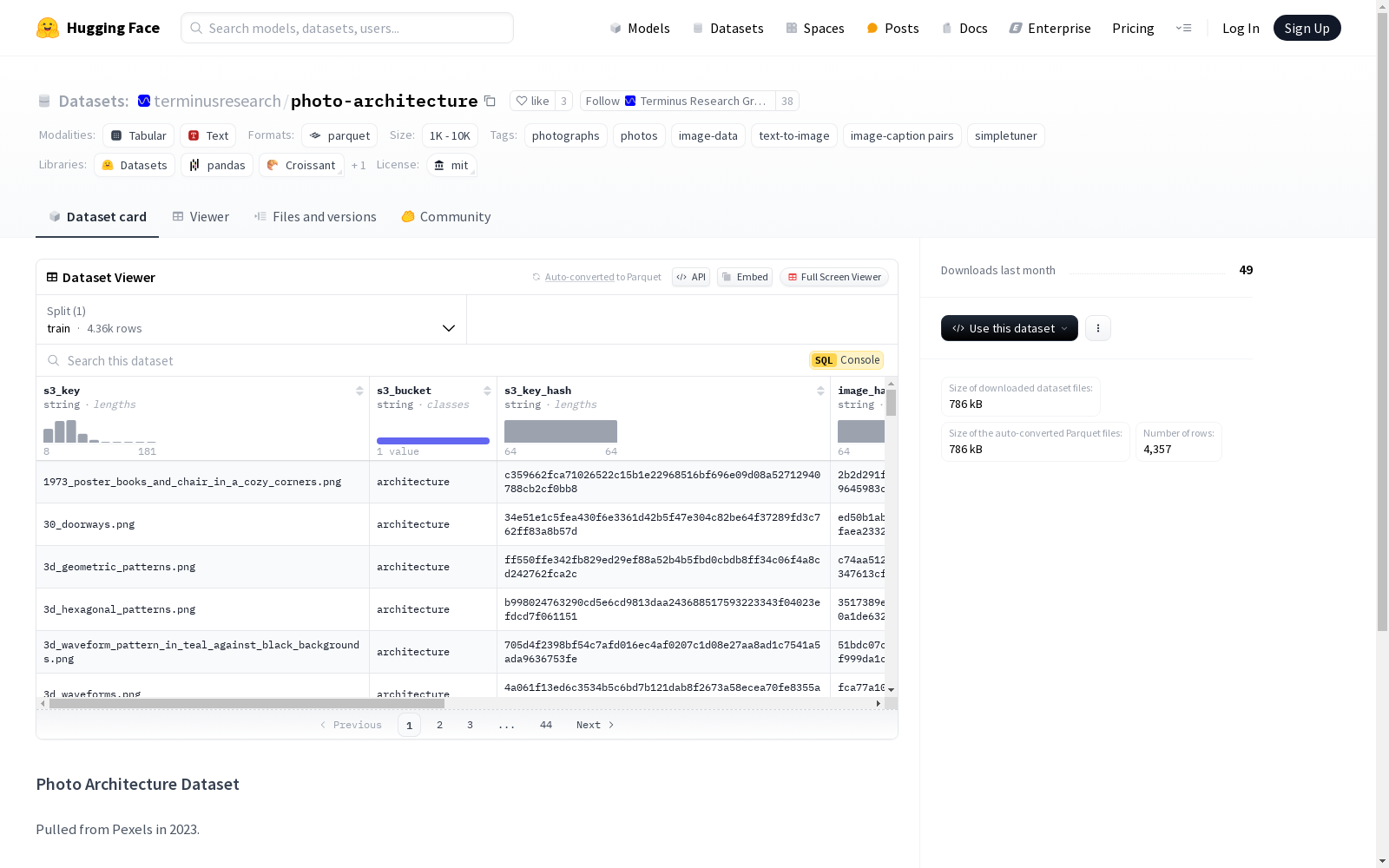The height and width of the screenshot is (868, 1389).
Task: Click the table's vertical scrollbar thumb
Action: 891,403
